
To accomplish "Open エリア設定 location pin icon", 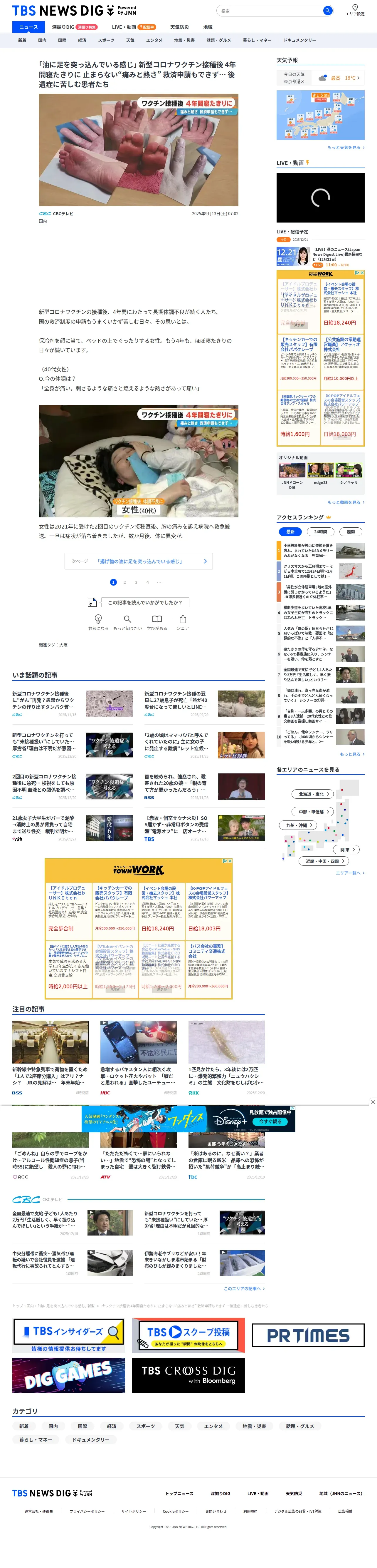I will pyautogui.click(x=355, y=7).
